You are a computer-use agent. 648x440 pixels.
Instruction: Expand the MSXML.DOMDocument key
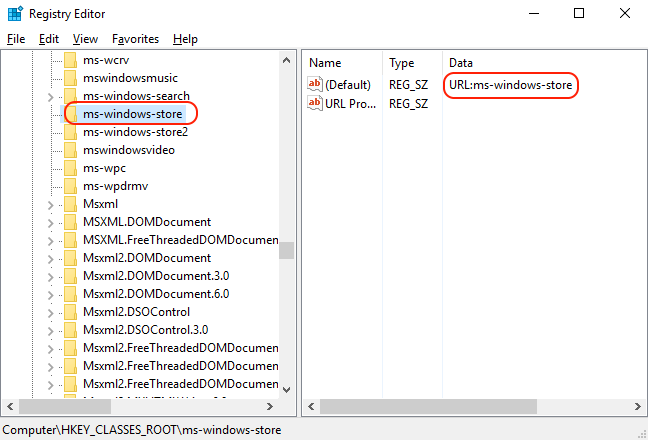[x=50, y=223]
